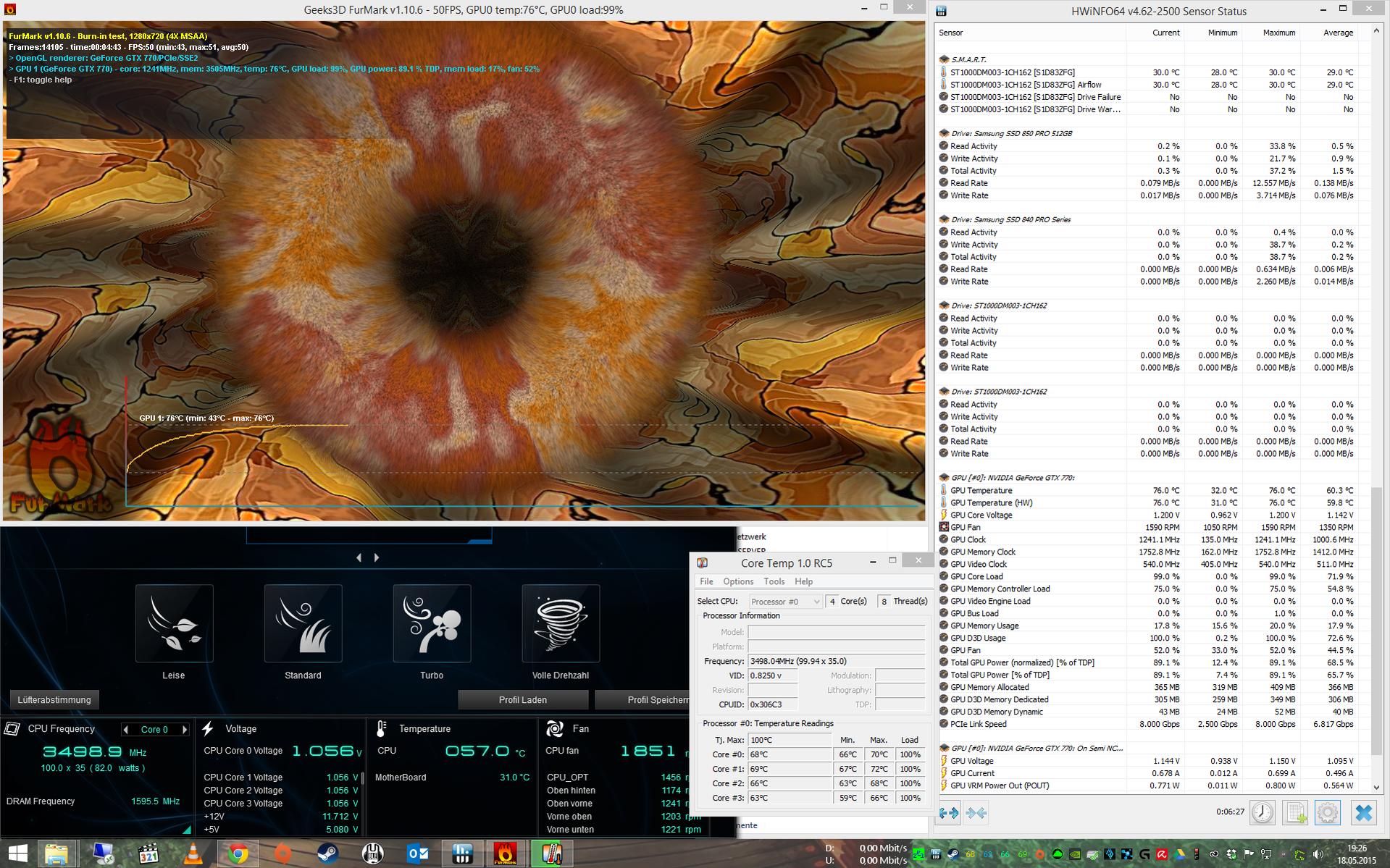Click the HWiNFO vertical scrollbar thumb
Image resolution: width=1390 pixels, height=868 pixels.
[1376, 620]
